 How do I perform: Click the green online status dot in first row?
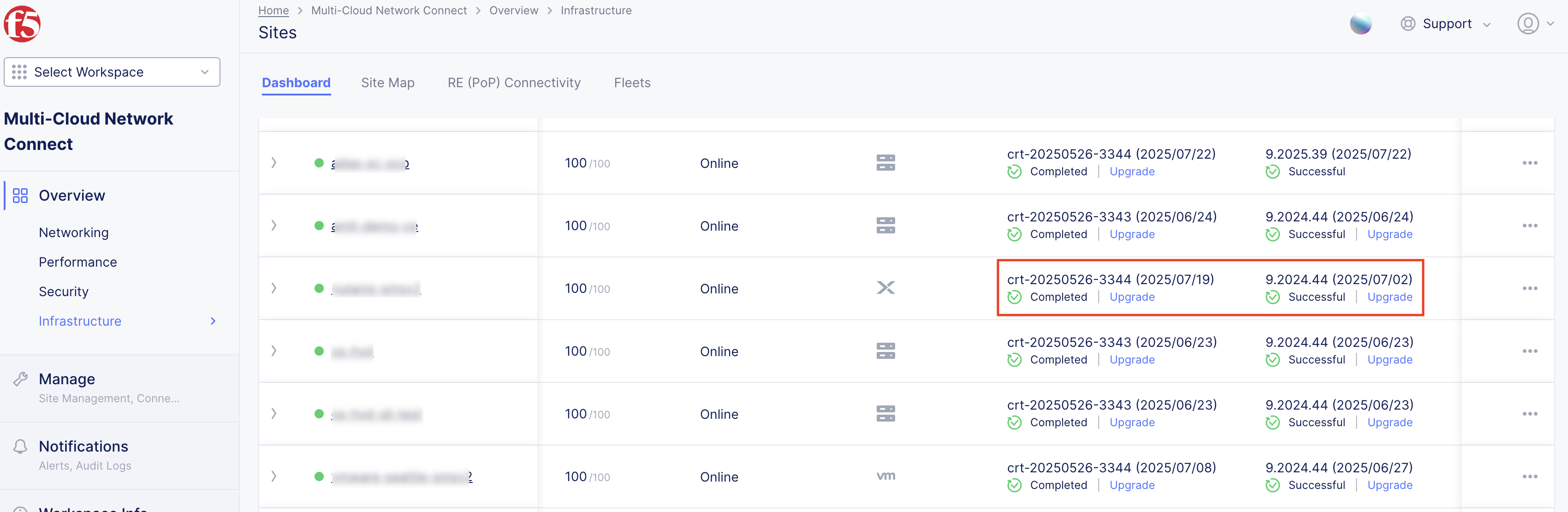point(319,162)
